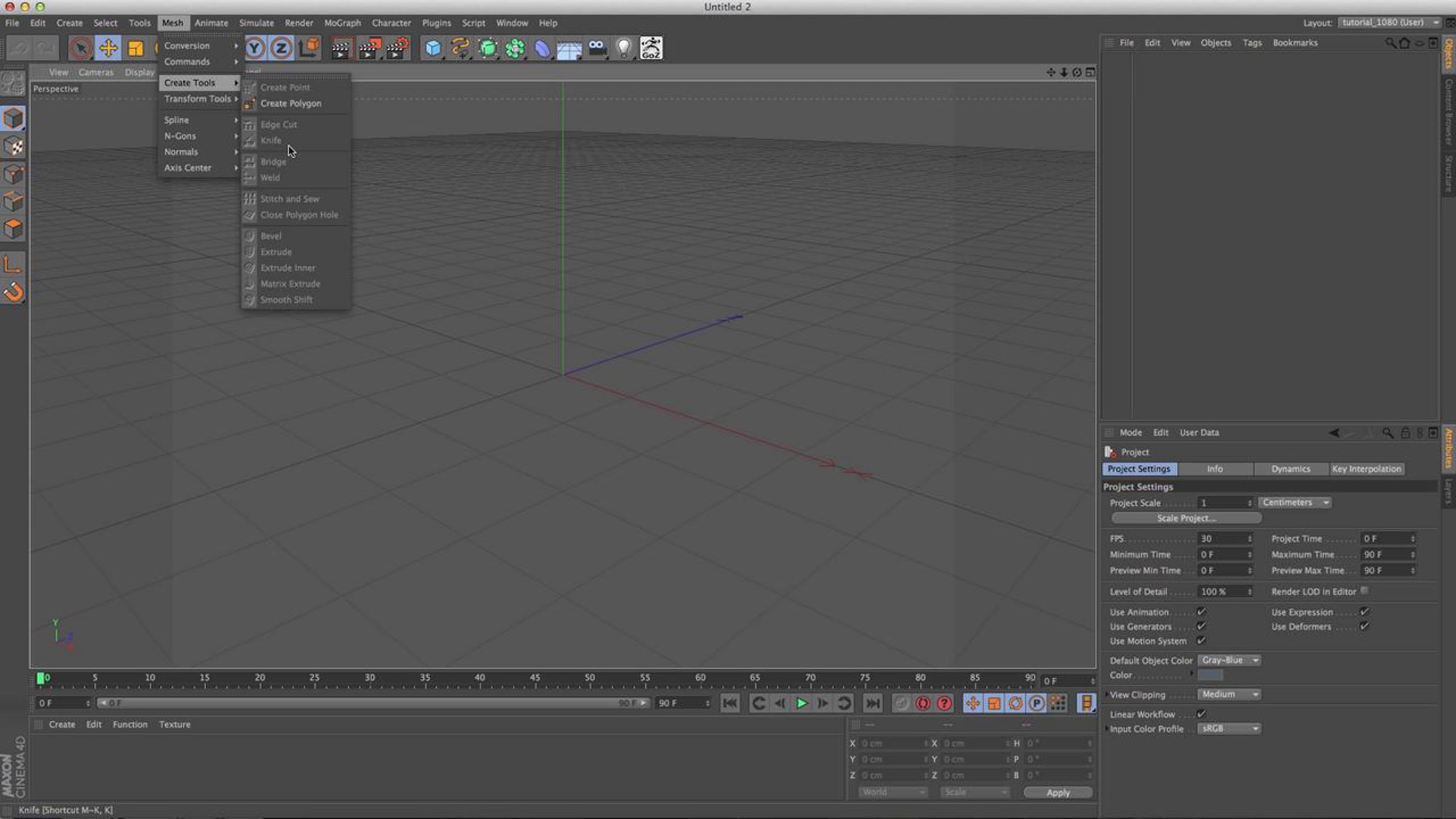Image resolution: width=1456 pixels, height=819 pixels.
Task: Open User Data menu in Attributes
Action: pyautogui.click(x=1199, y=433)
